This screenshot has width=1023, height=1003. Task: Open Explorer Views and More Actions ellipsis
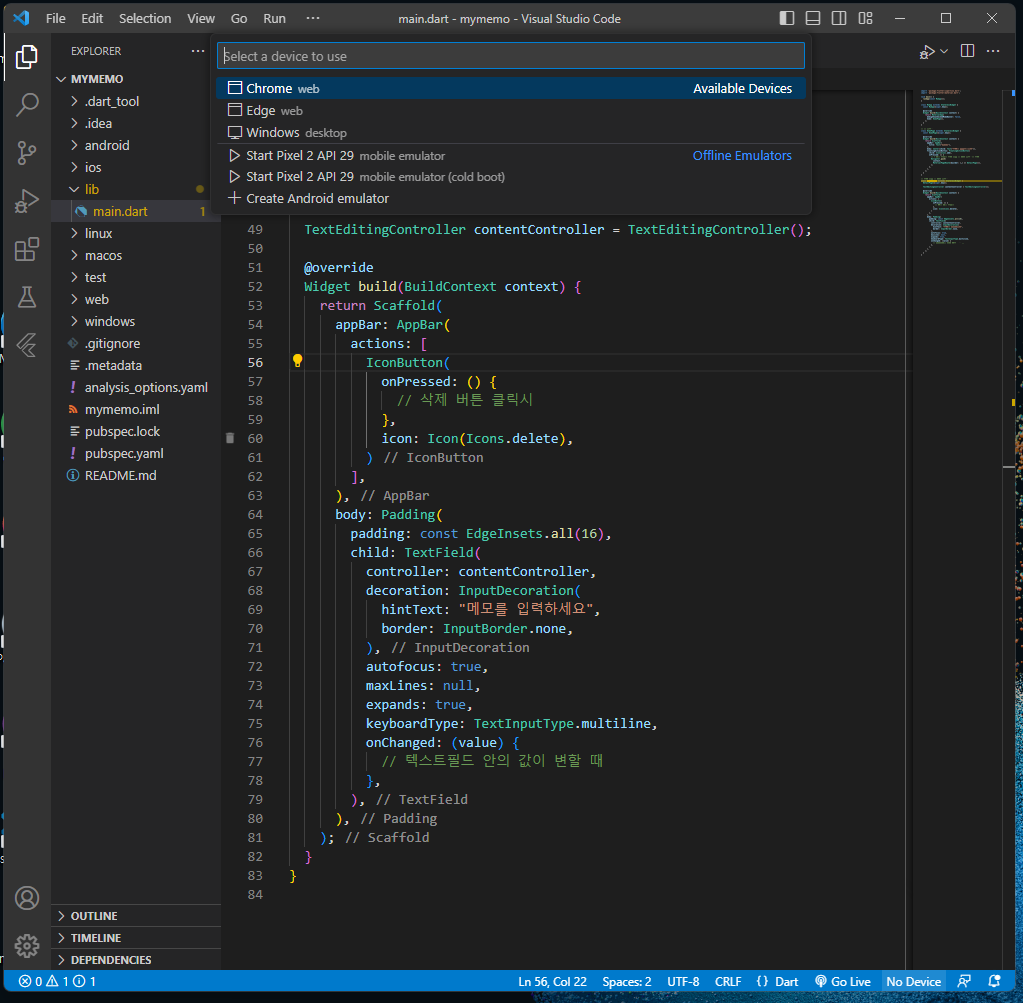coord(198,51)
